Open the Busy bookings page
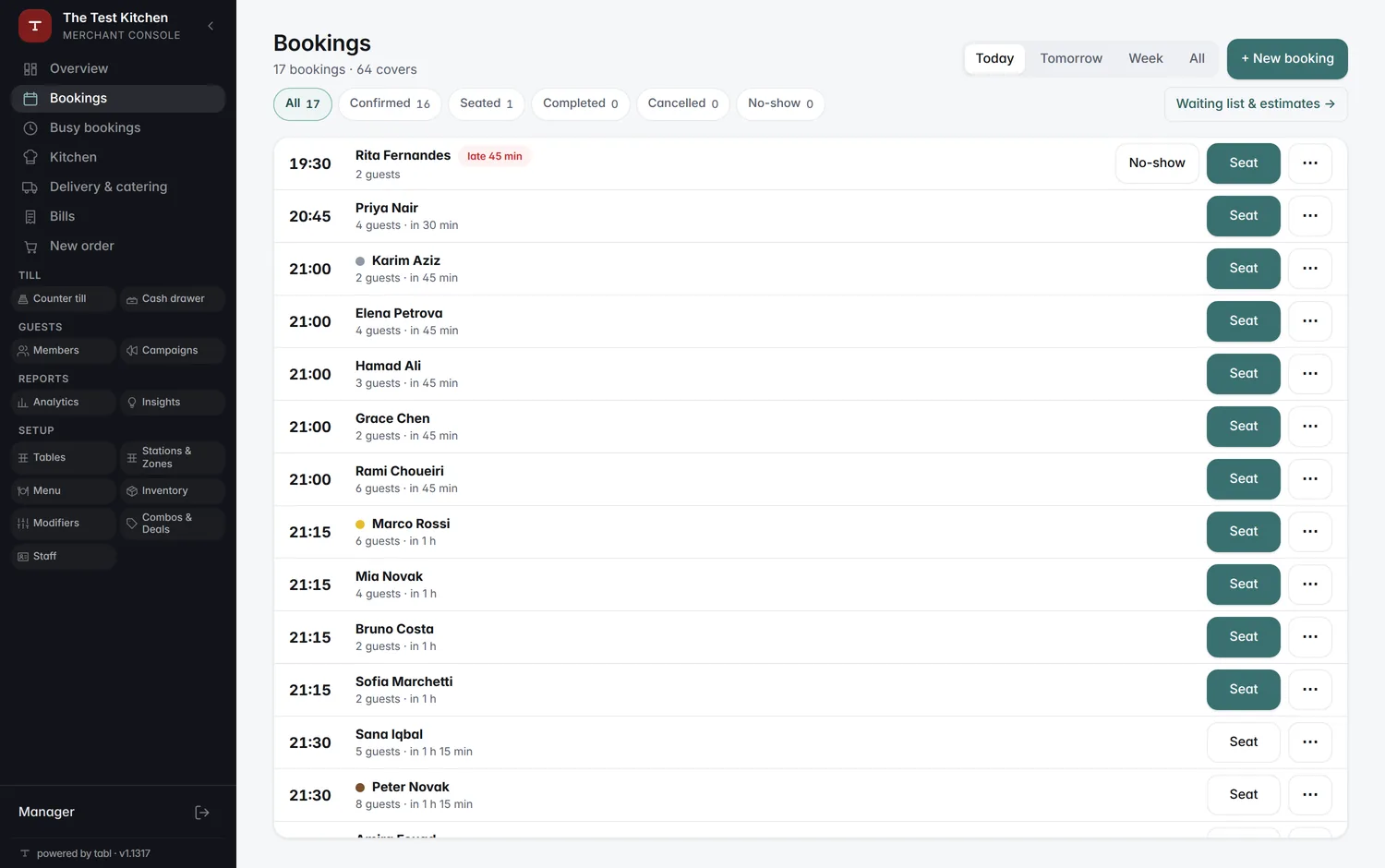 click(x=118, y=127)
